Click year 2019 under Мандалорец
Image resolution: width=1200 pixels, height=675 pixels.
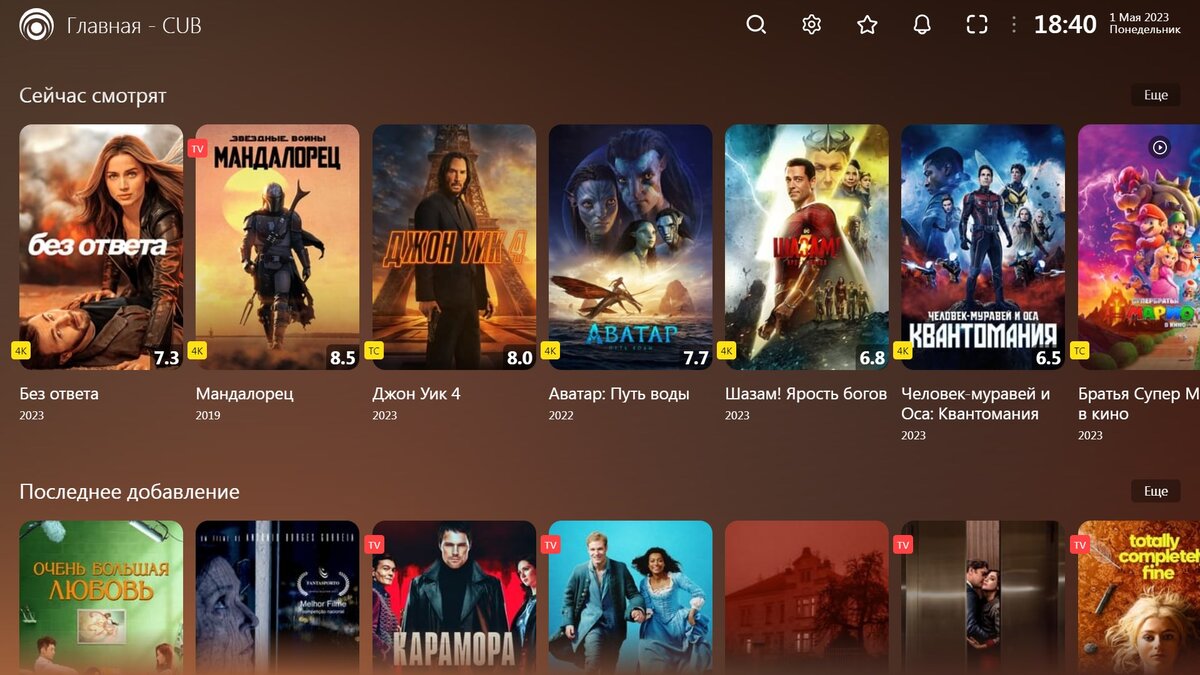click(208, 416)
